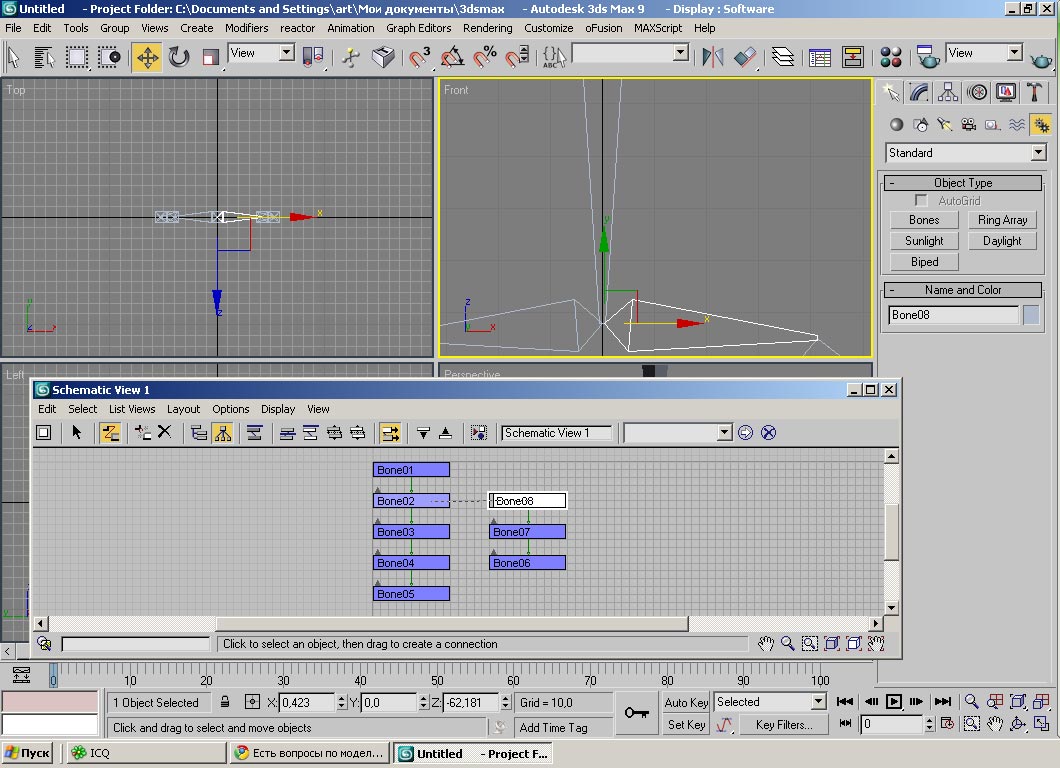Toggle the selection lock padlock

tap(225, 702)
